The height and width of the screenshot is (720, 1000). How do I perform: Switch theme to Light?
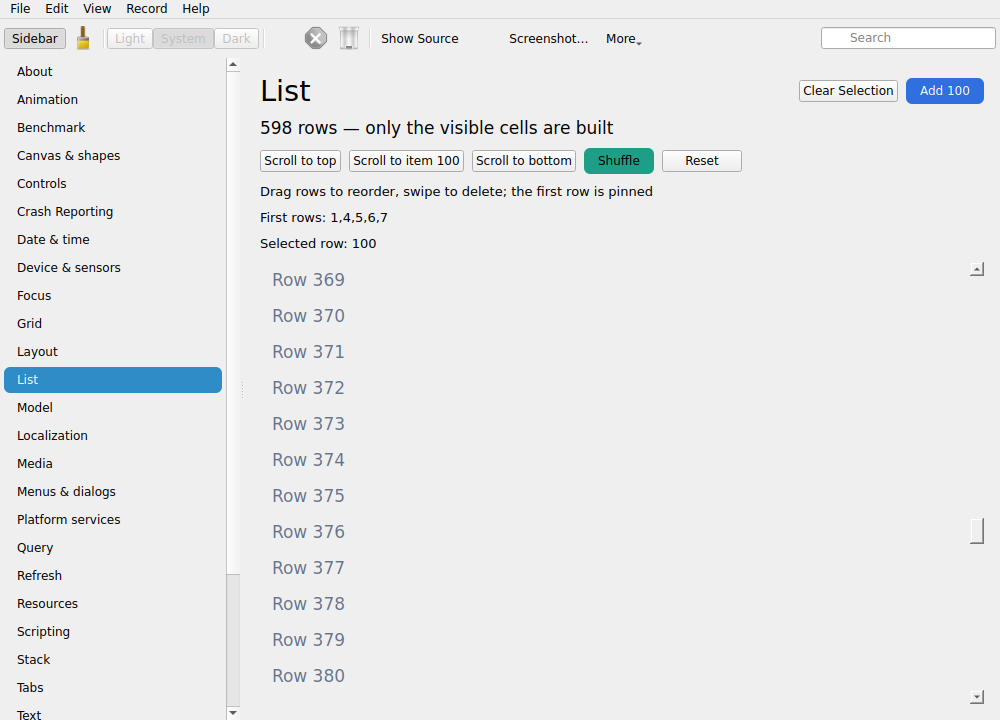[x=129, y=38]
